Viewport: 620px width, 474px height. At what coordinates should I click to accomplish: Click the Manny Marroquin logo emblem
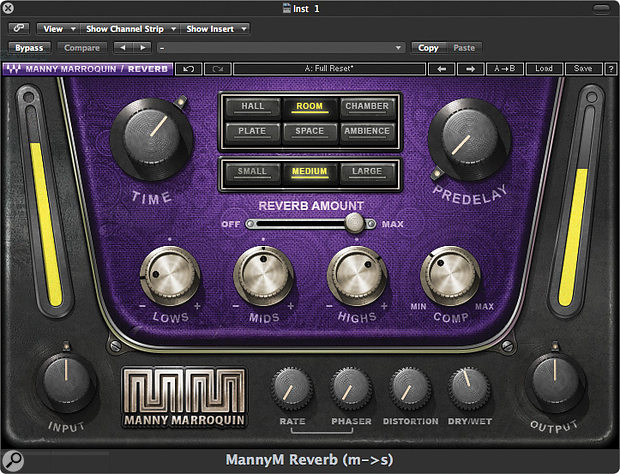click(184, 398)
